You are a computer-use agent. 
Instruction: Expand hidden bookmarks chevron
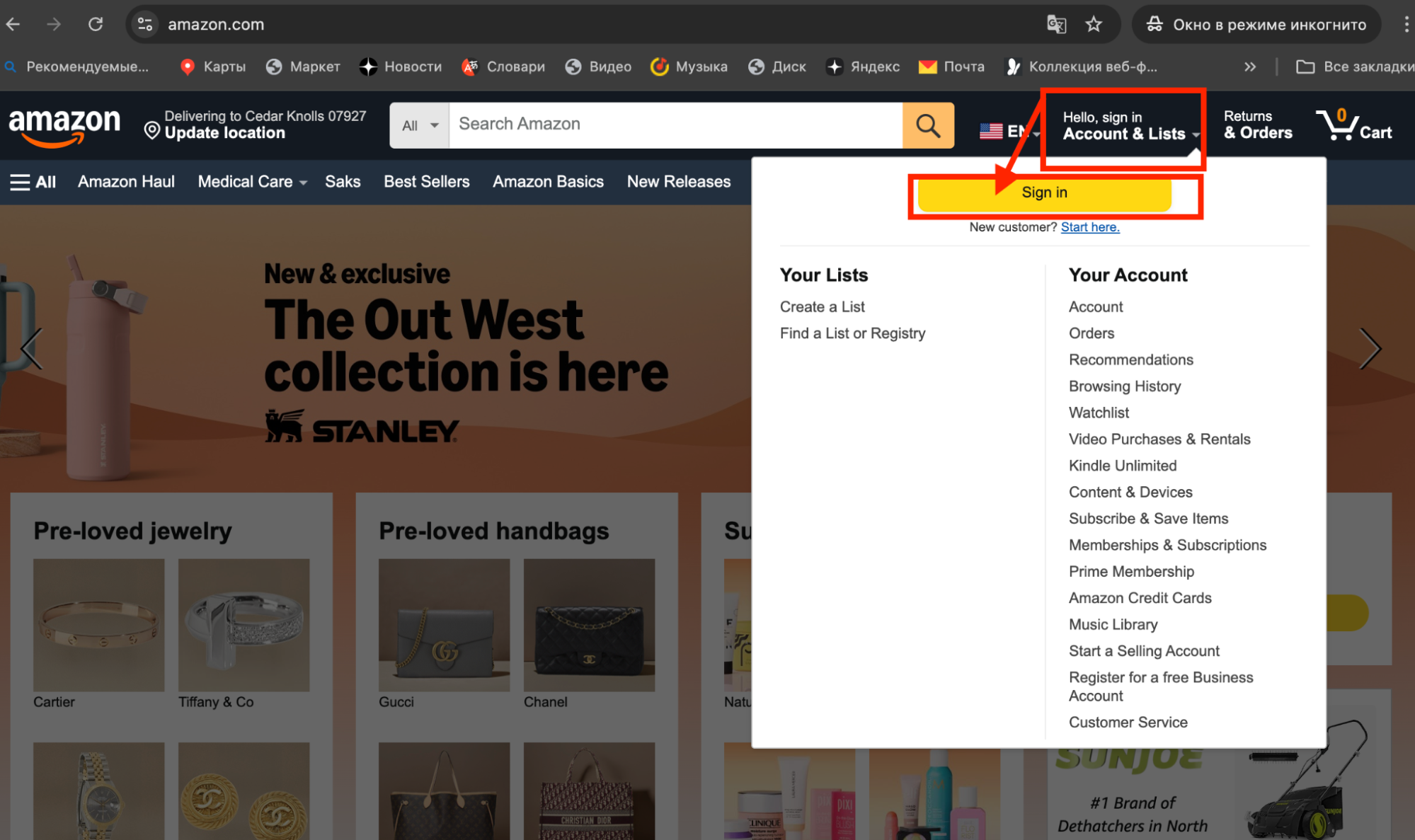pos(1250,67)
